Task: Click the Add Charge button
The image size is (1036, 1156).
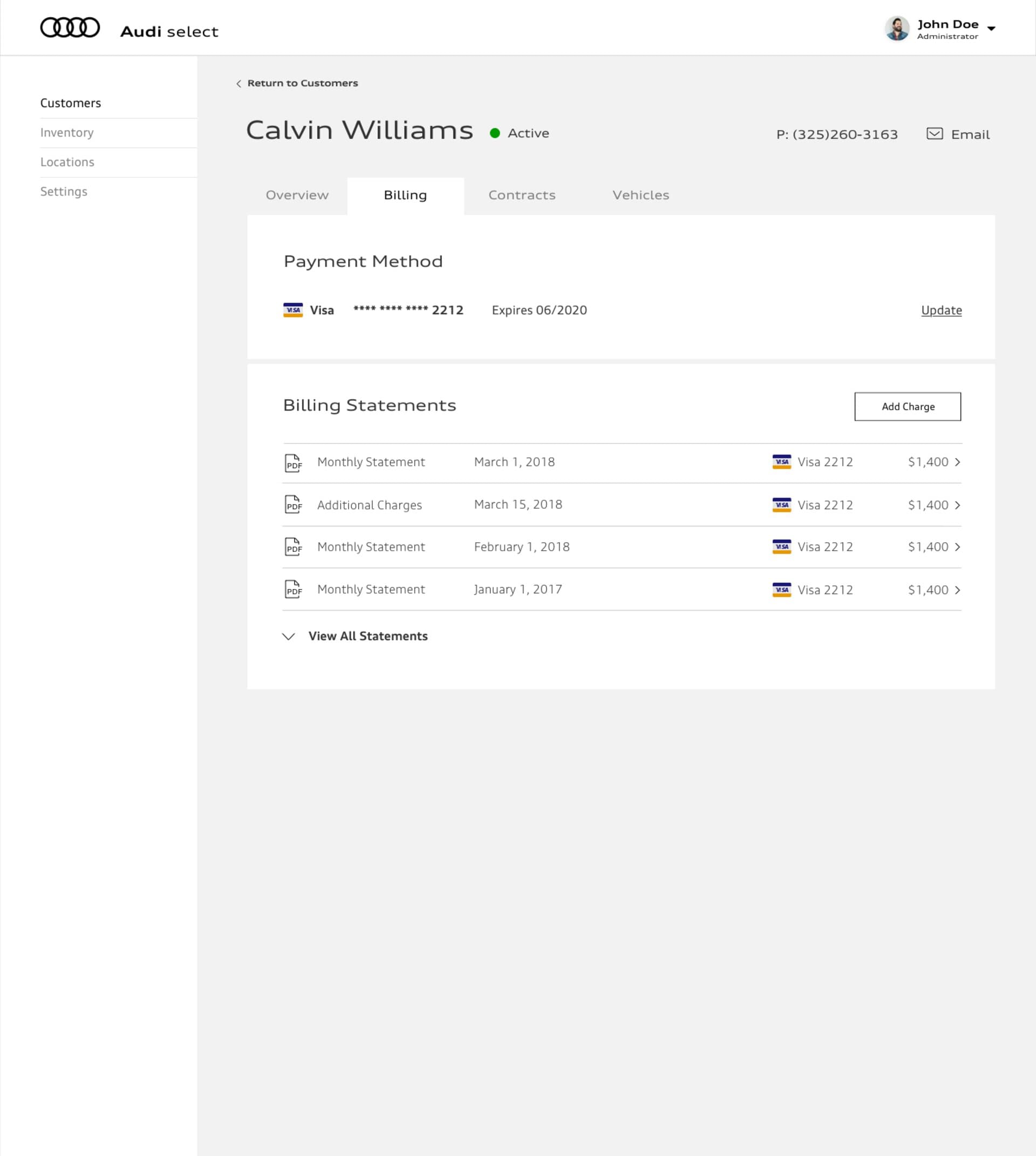Action: tap(908, 406)
